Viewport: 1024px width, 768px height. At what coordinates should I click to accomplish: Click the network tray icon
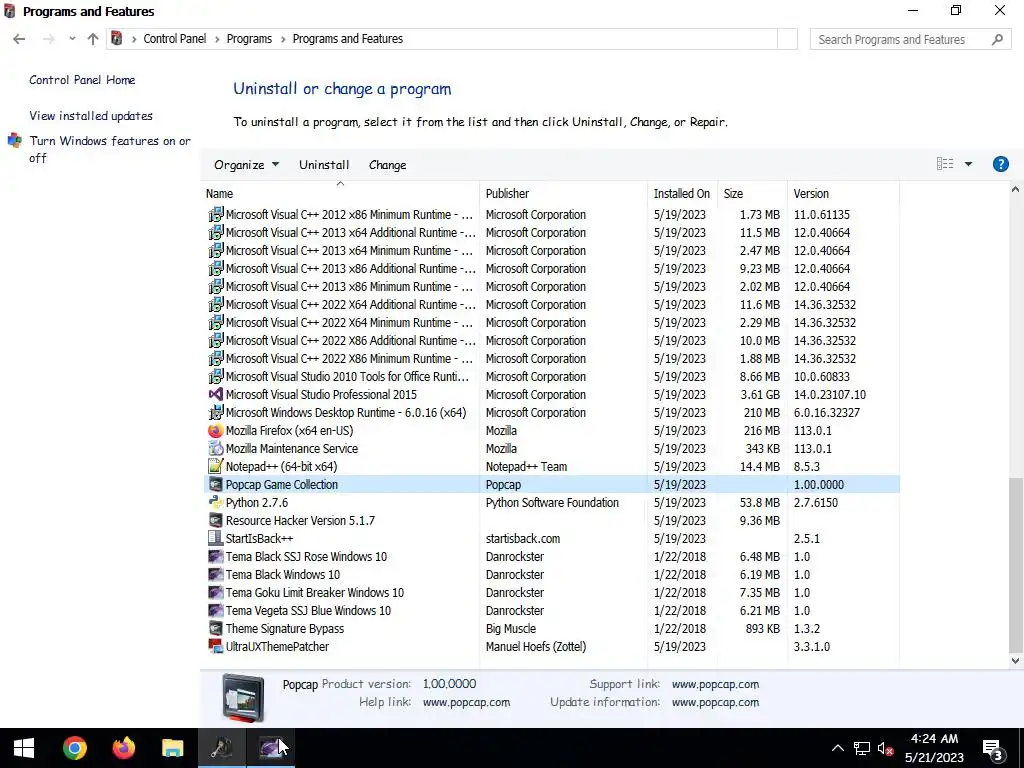(861, 748)
